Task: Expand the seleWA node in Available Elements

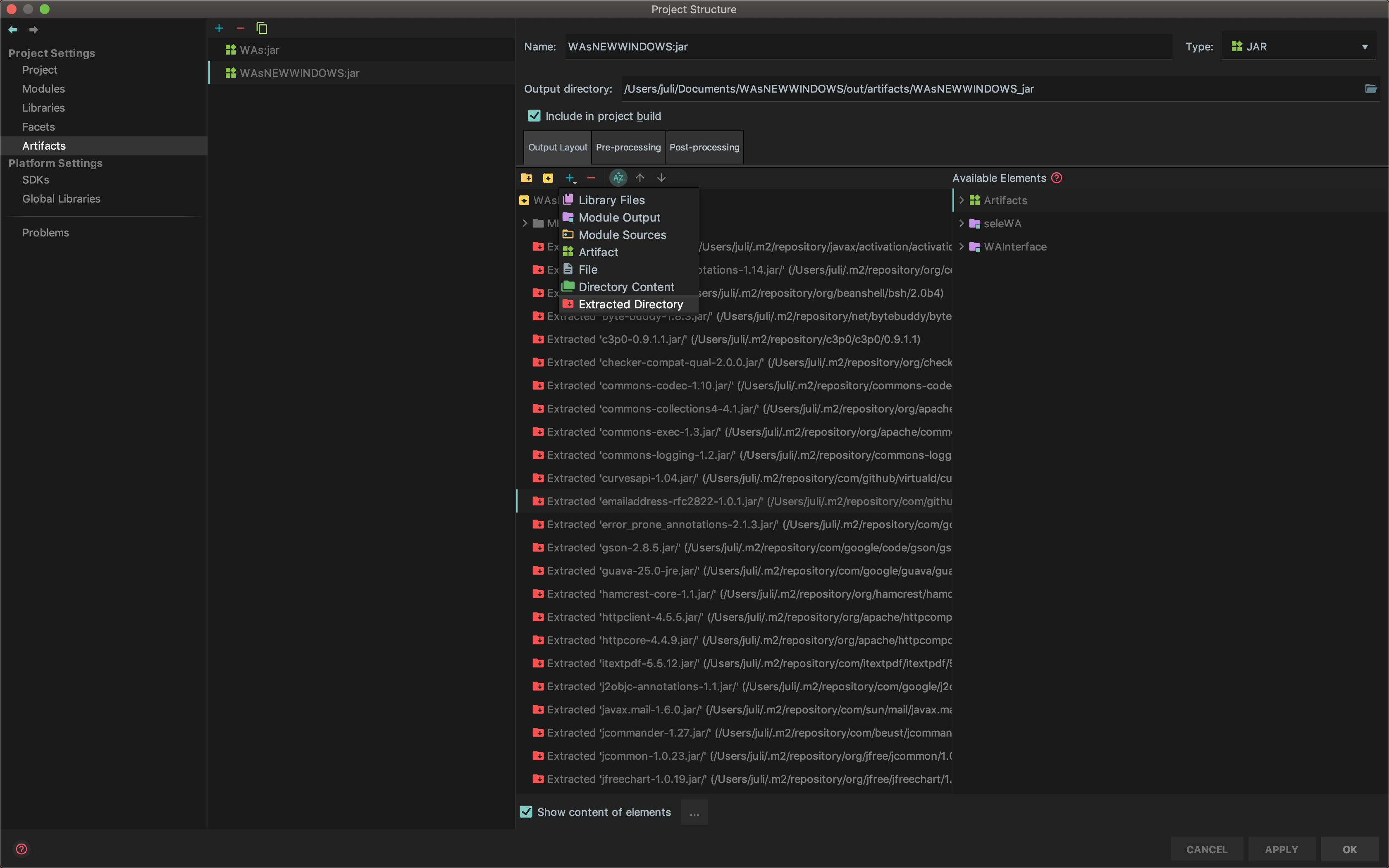Action: tap(962, 223)
